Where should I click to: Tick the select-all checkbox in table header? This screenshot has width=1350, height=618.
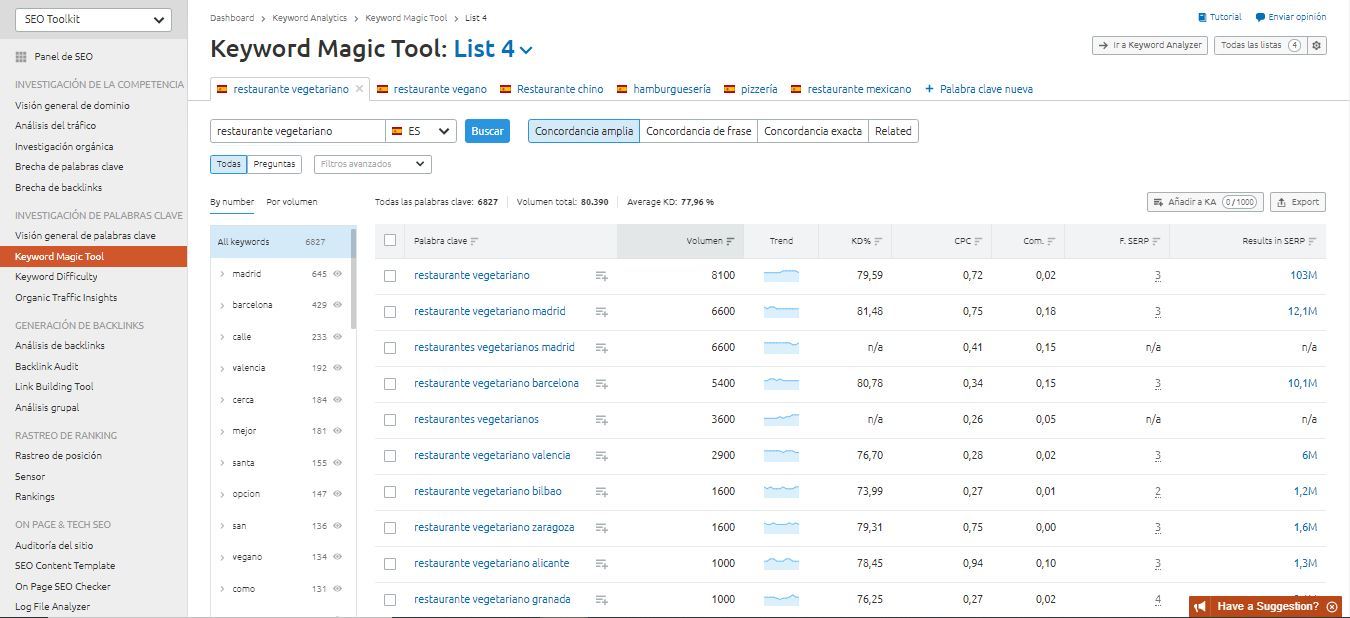click(x=390, y=240)
